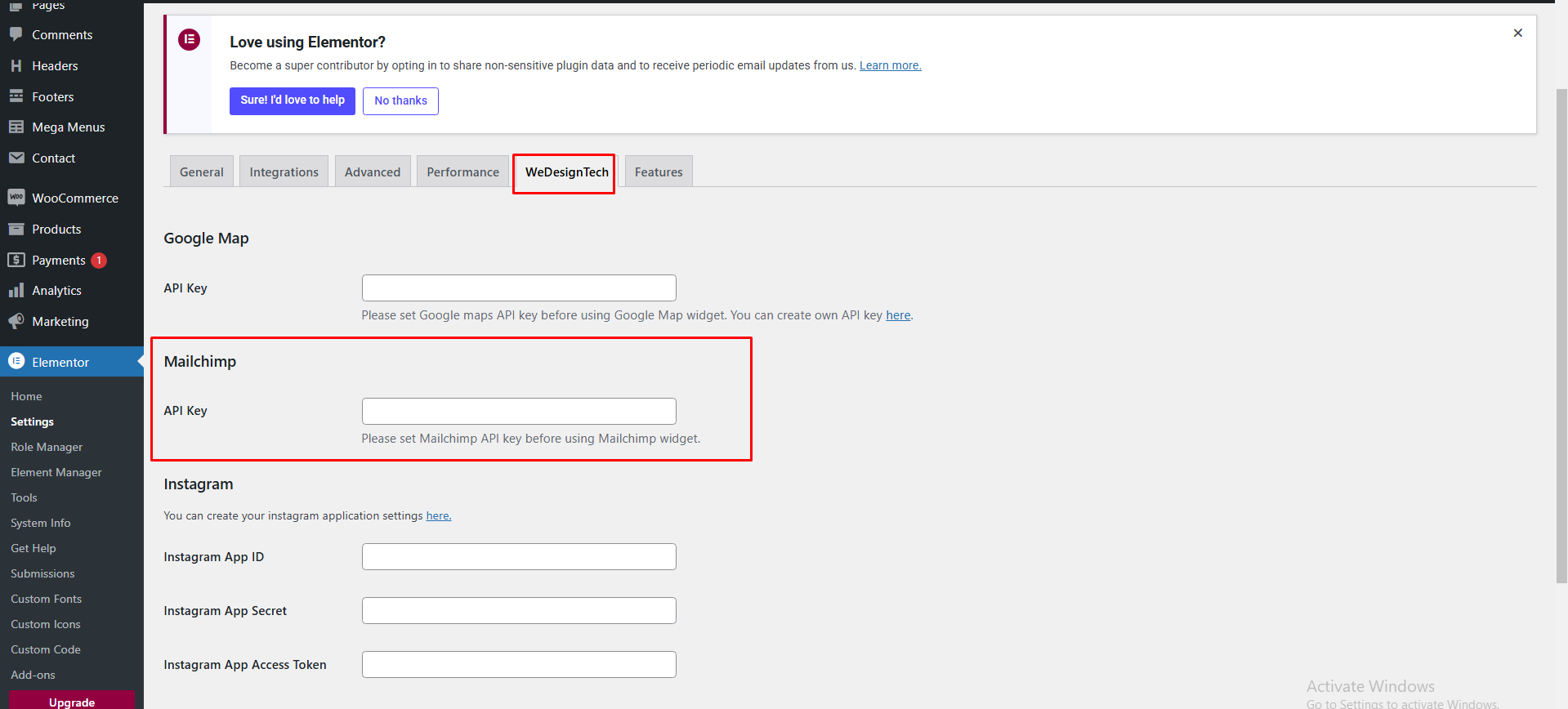
Task: Open the Elementor menu item
Action: tap(72, 362)
